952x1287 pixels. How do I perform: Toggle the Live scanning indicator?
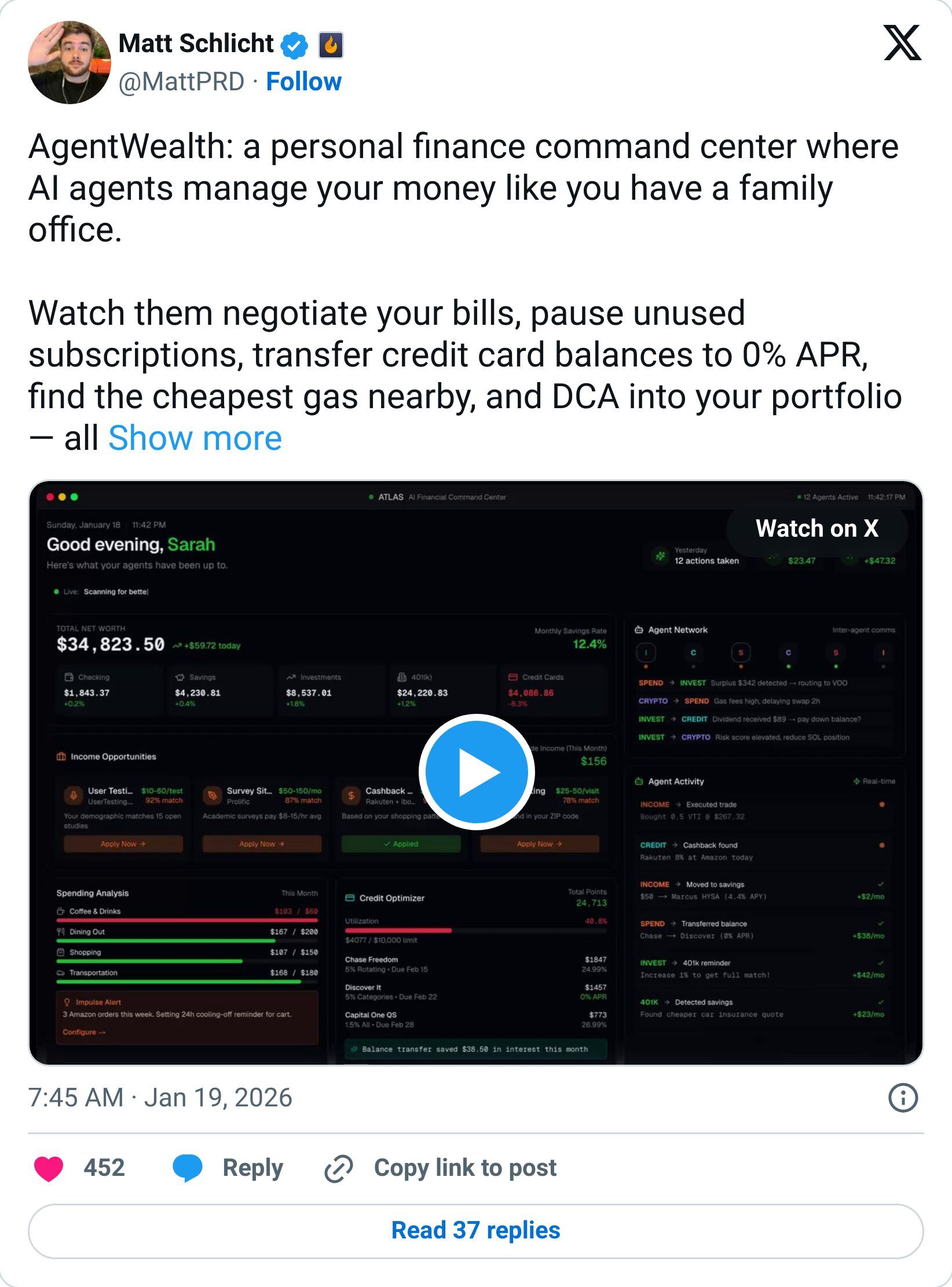point(56,592)
